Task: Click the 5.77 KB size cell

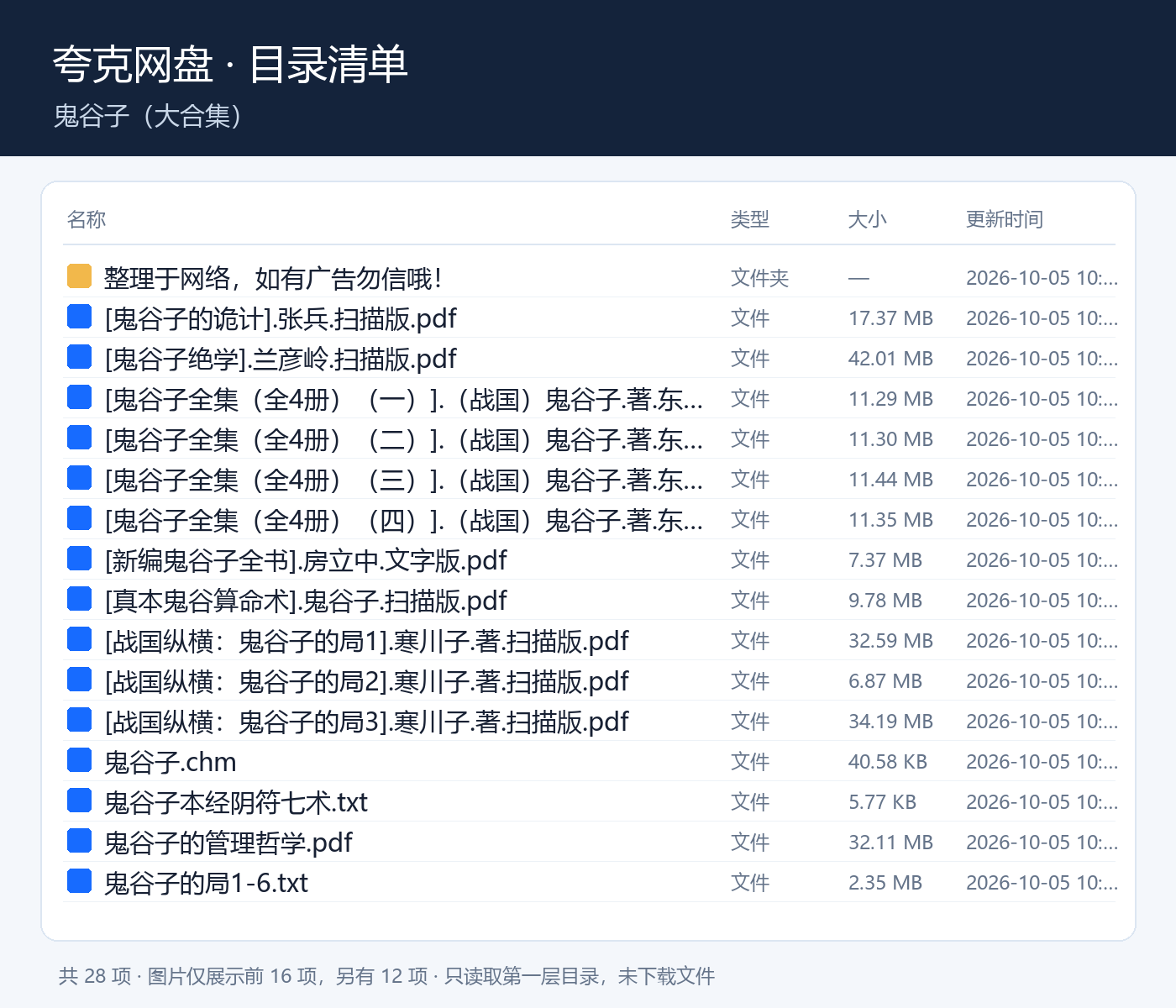Action: [x=883, y=802]
